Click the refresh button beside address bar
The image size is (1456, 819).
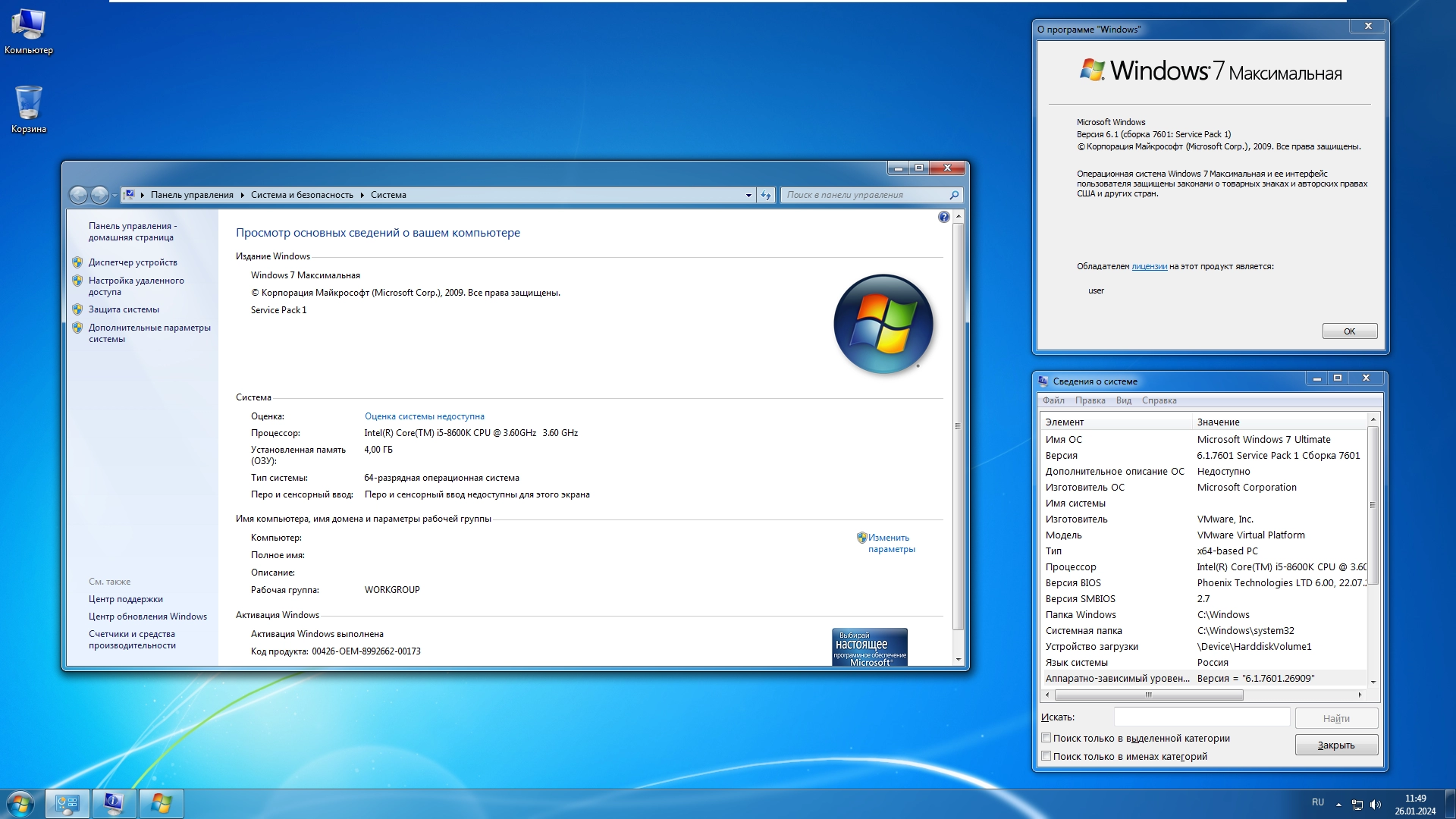pos(766,196)
